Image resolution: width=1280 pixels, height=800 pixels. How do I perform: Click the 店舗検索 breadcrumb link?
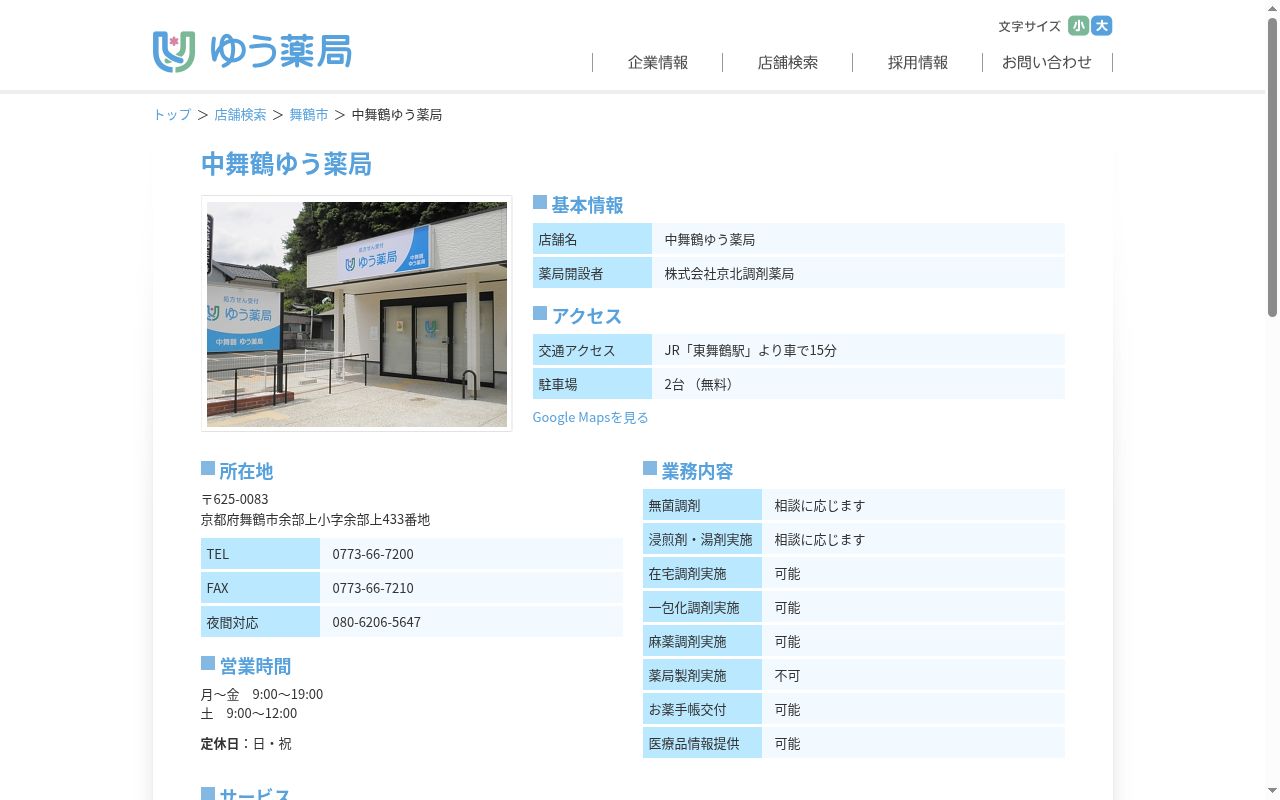click(x=240, y=115)
